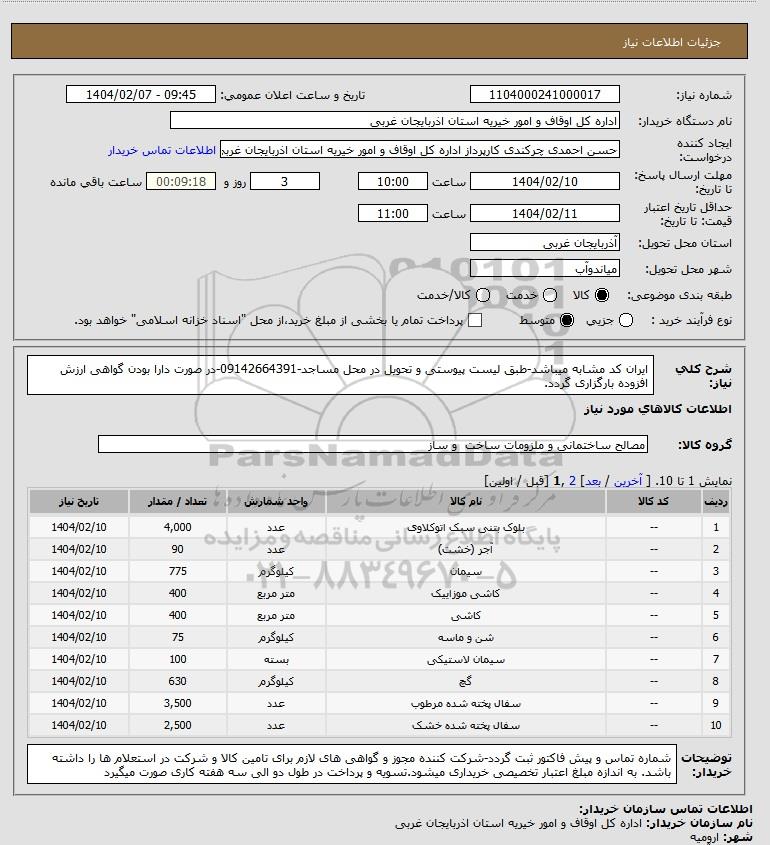
Task: Click the شرح کلی نیاز description box
Action: [x=340, y=375]
